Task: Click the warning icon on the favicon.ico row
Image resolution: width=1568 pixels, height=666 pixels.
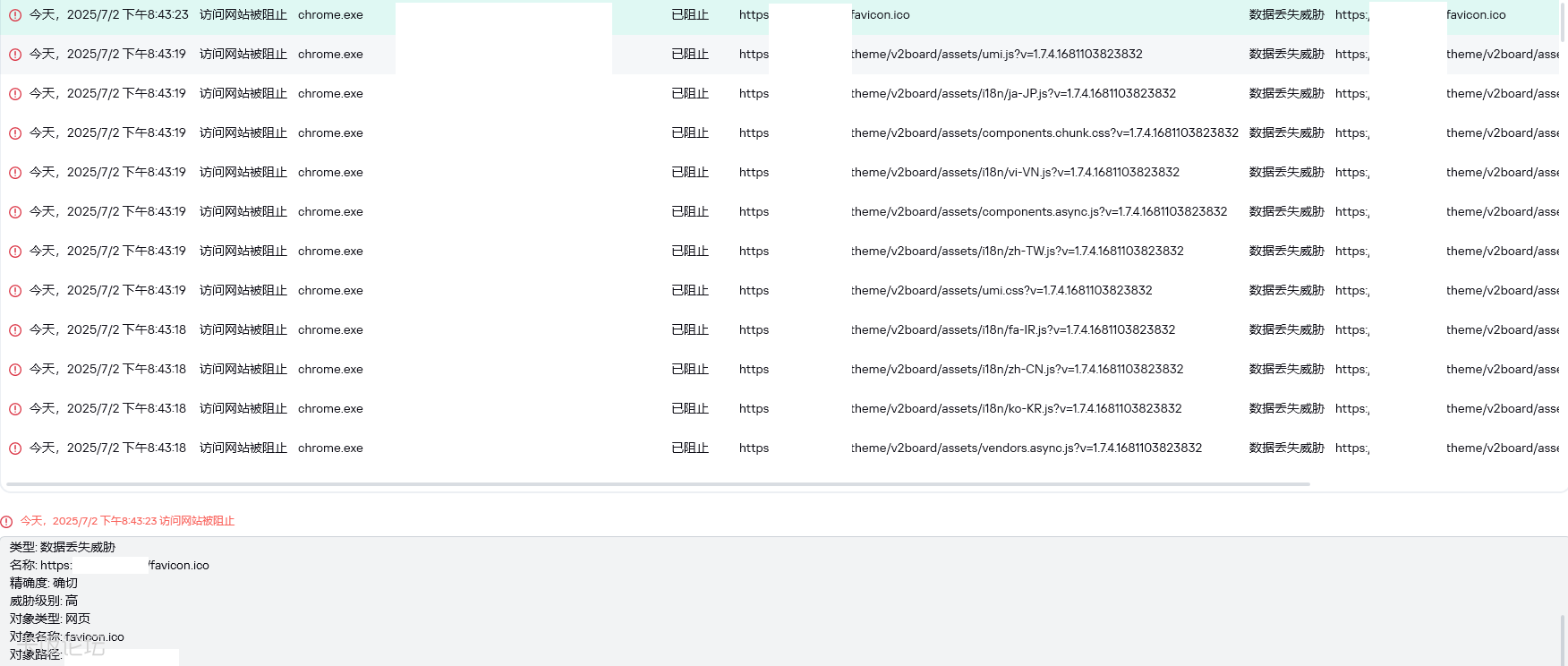Action: pyautogui.click(x=15, y=15)
